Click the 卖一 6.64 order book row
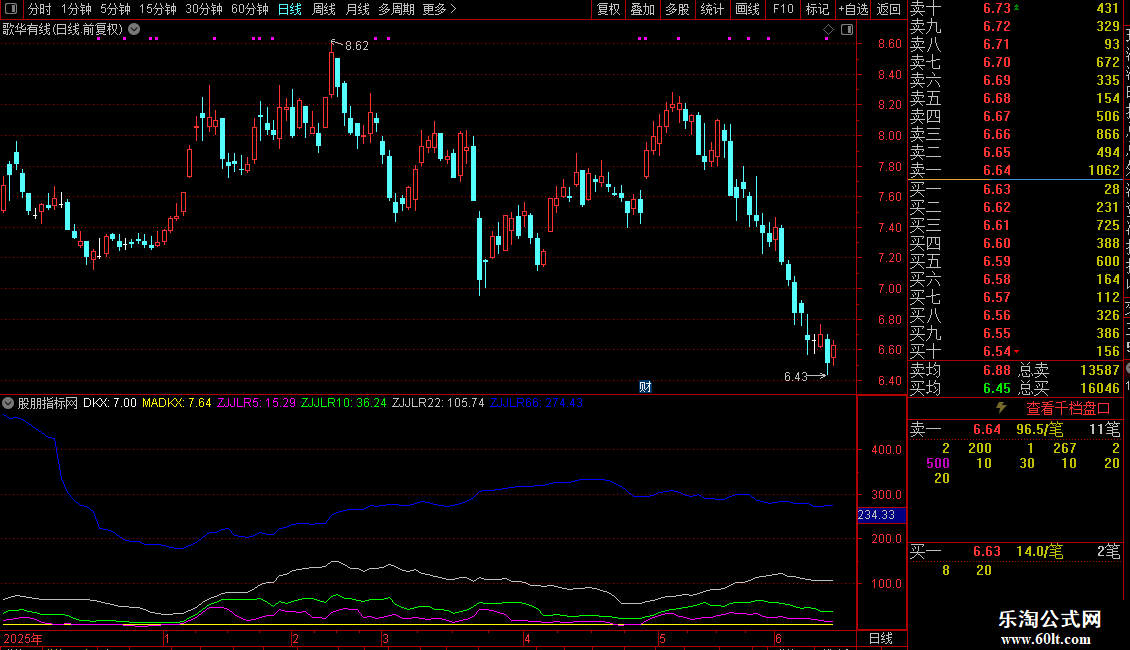 pyautogui.click(x=1015, y=170)
